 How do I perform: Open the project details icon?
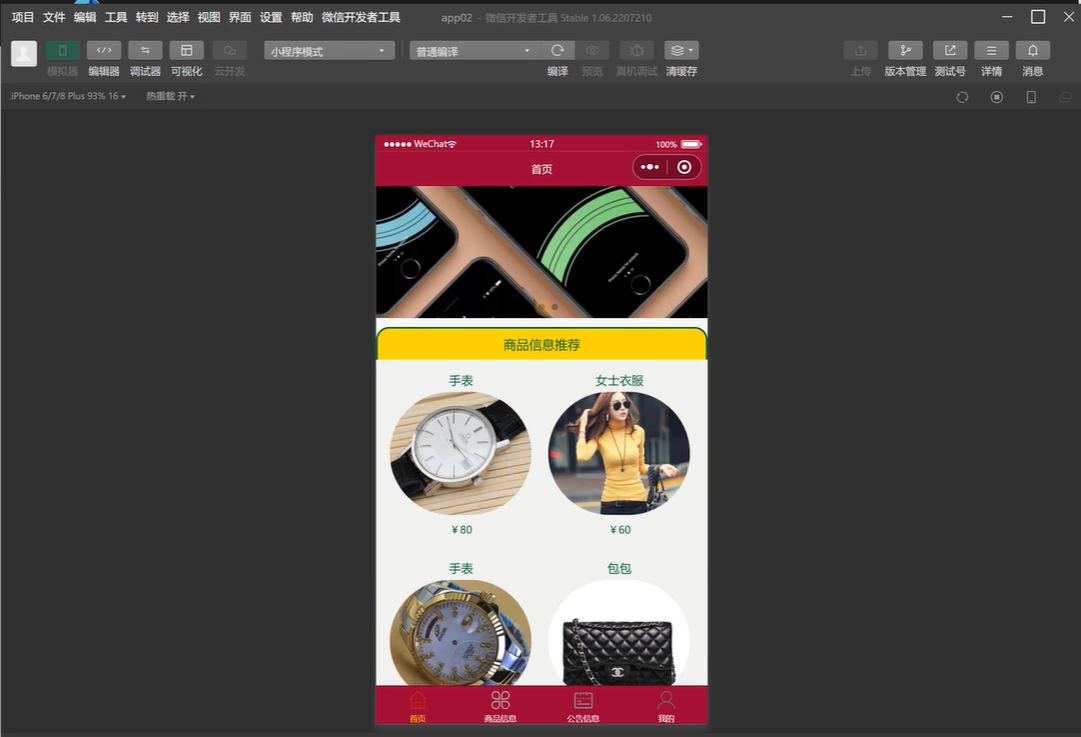tap(991, 51)
